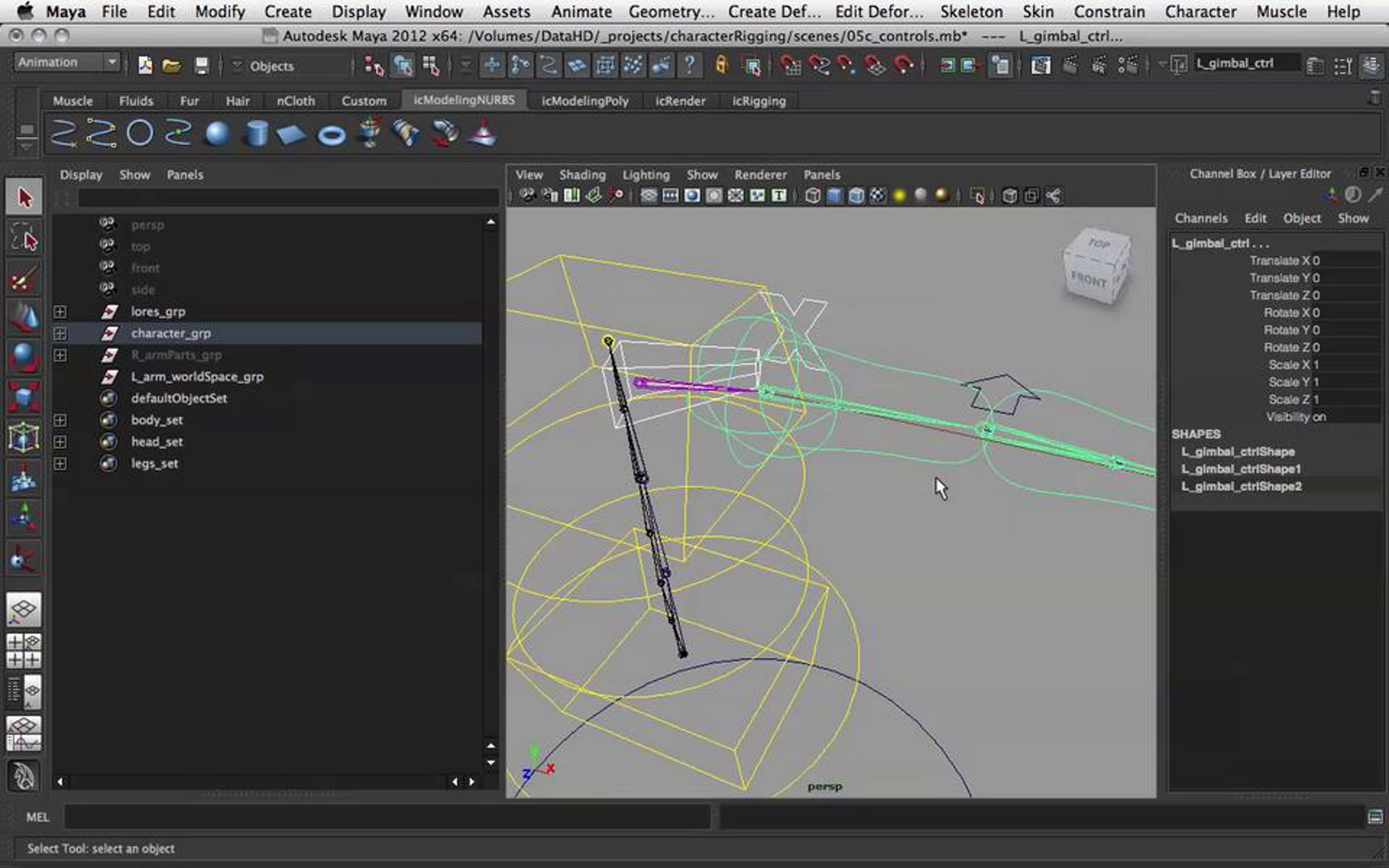Open the Channels menu in Channel Box
This screenshot has height=868, width=1389.
tap(1200, 218)
